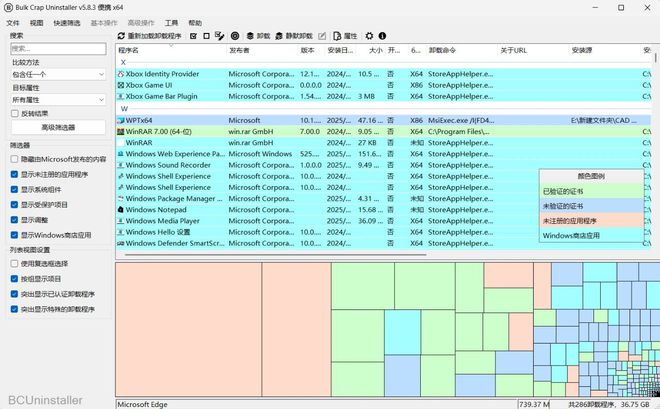Viewport: 660px width, 409px height.
Task: Open the 比较方法 dropdown showing 包含任一个
Action: click(x=58, y=74)
